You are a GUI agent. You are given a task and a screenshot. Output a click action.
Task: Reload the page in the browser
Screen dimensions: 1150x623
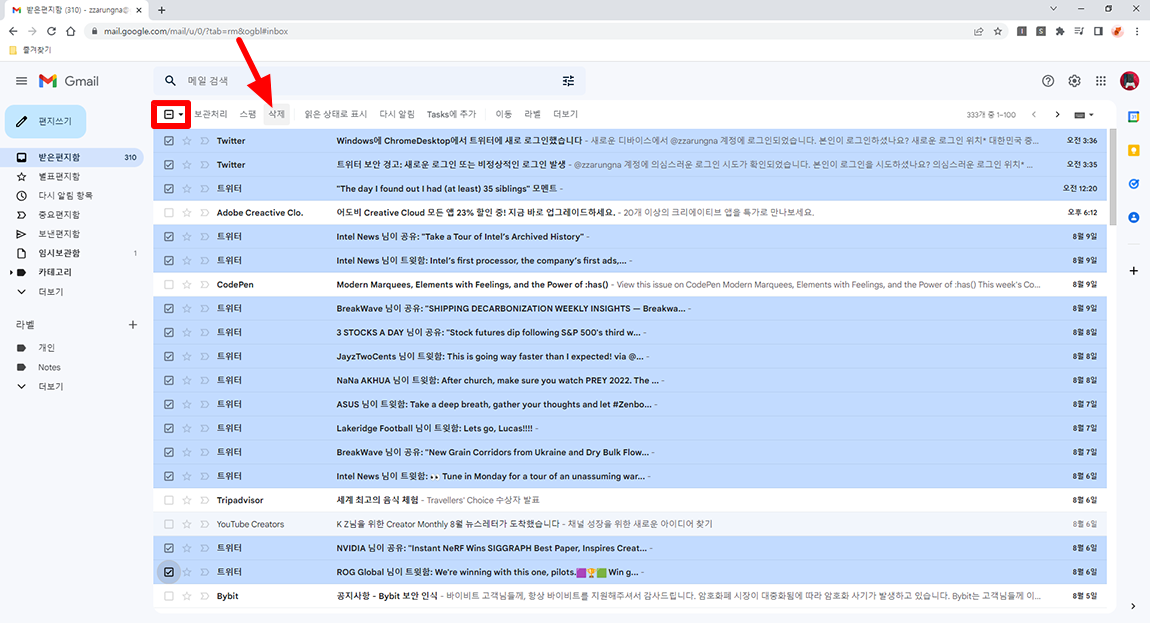[x=51, y=32]
